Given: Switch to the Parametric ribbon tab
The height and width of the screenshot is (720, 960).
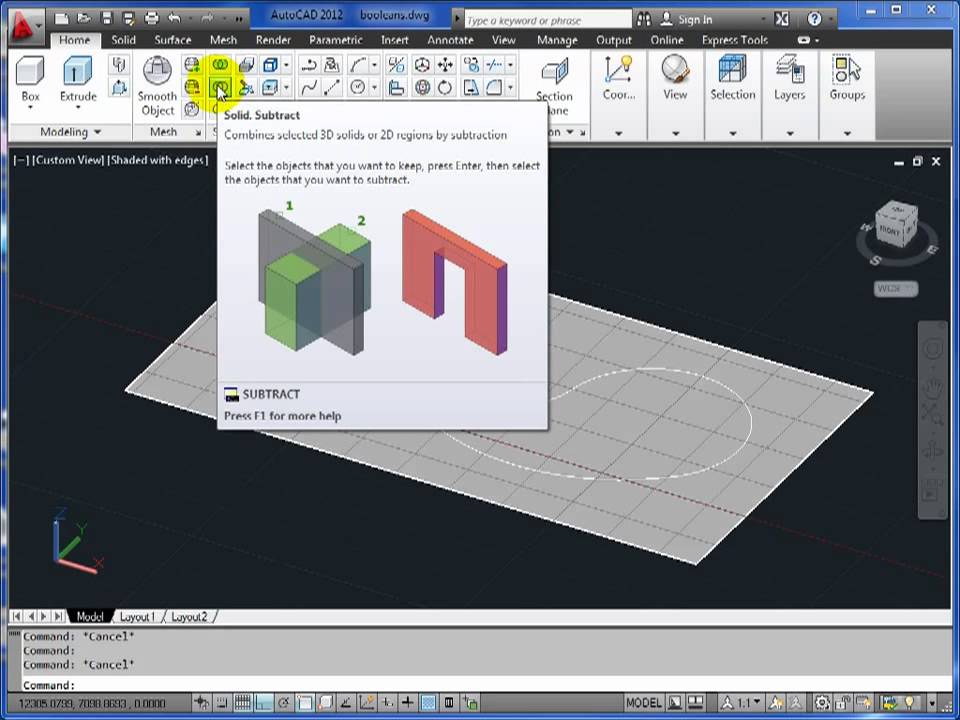Looking at the screenshot, I should [336, 40].
